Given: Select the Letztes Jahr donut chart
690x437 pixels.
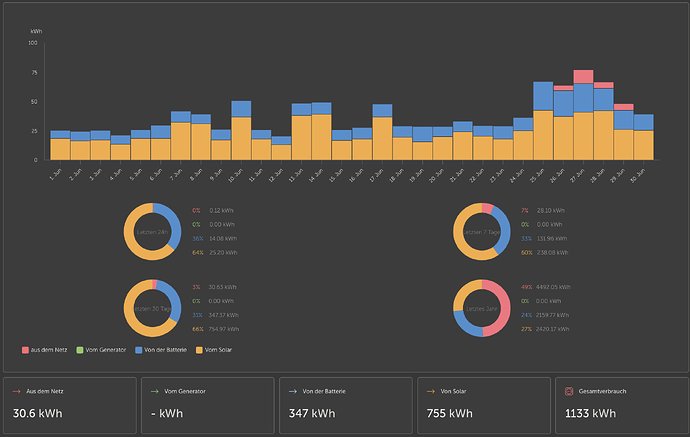Looking at the screenshot, I should point(482,308).
